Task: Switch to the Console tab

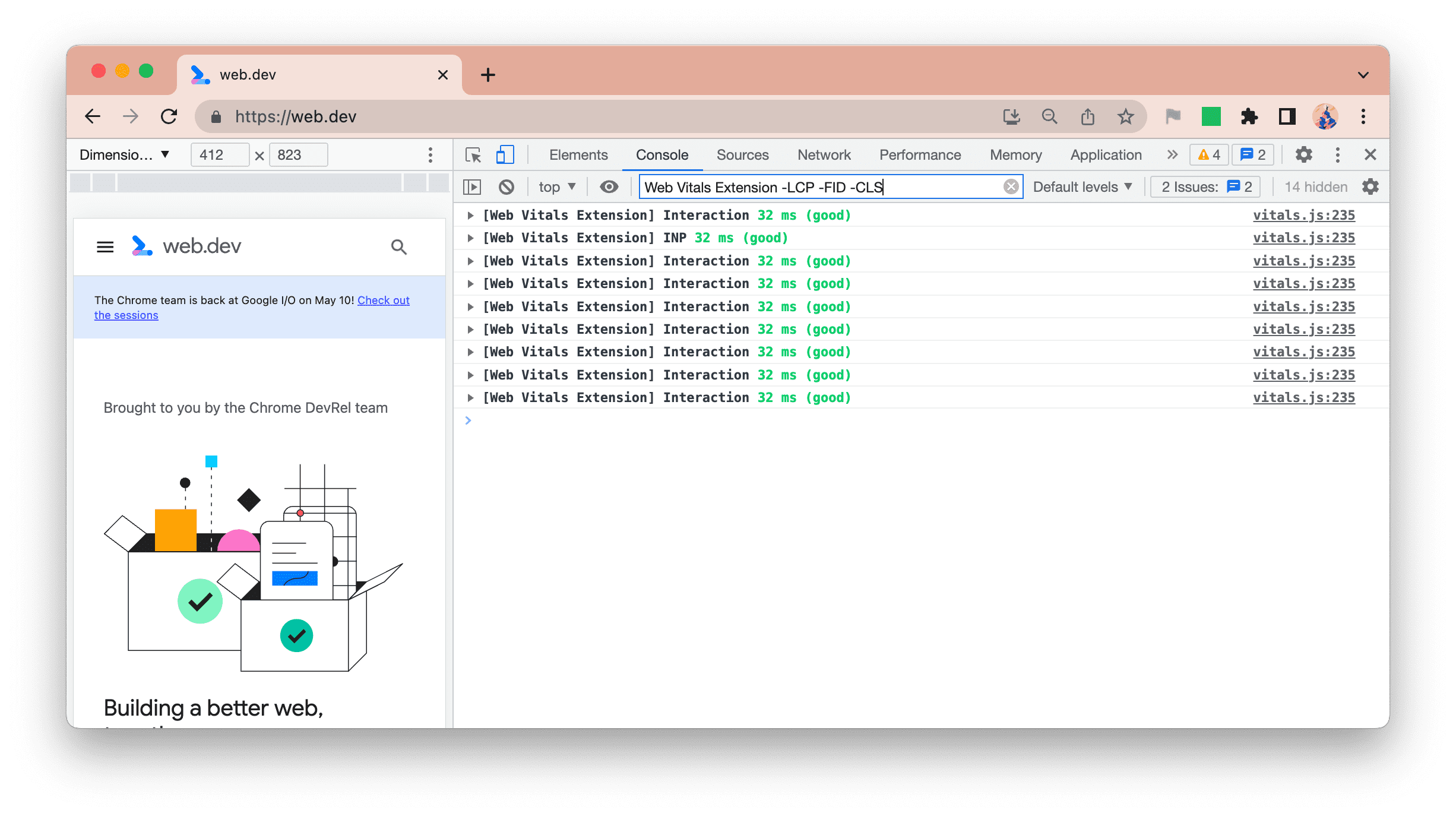Action: click(661, 154)
